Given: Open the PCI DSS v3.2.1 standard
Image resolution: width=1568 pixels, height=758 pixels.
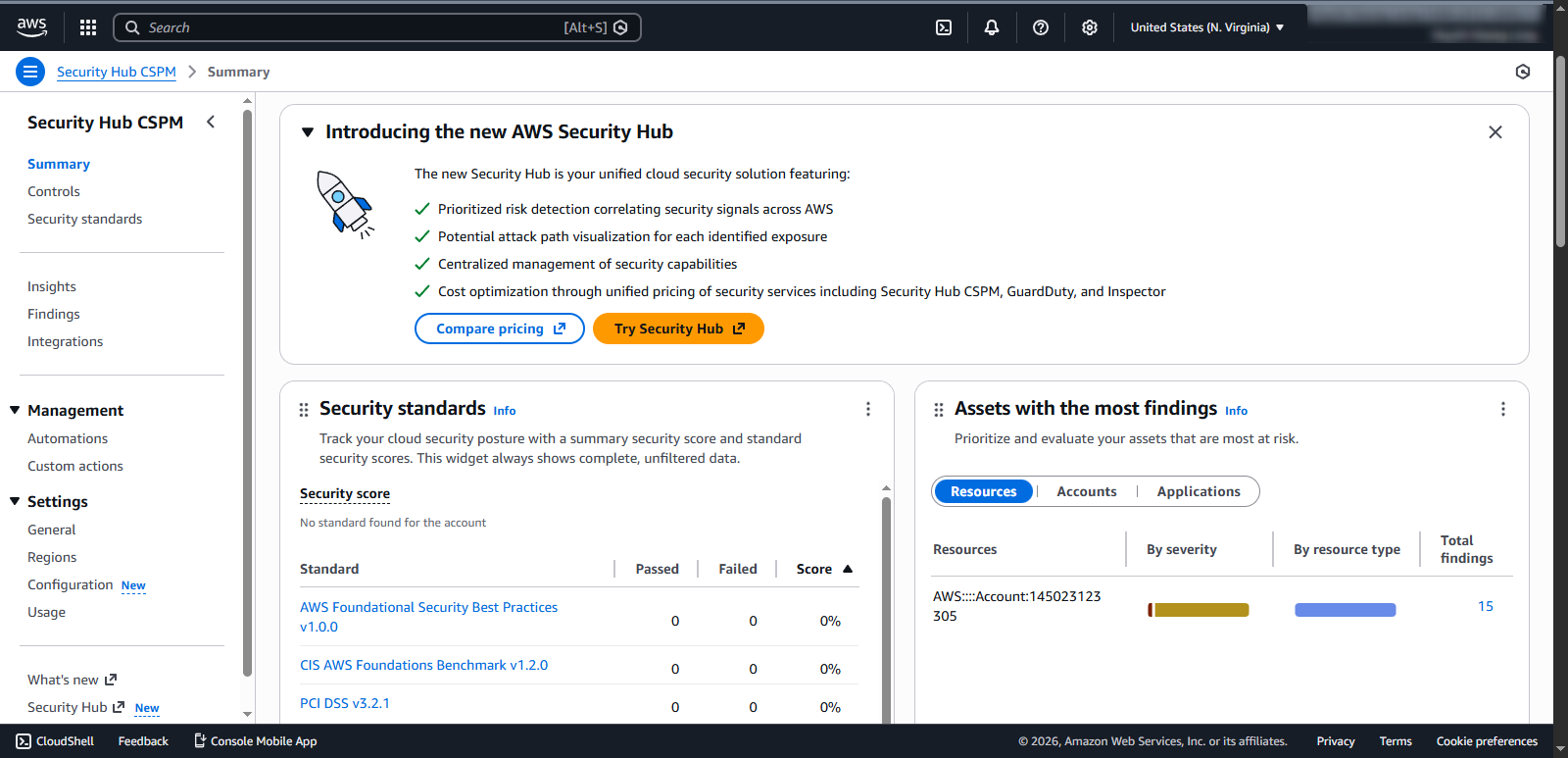Looking at the screenshot, I should coord(345,703).
